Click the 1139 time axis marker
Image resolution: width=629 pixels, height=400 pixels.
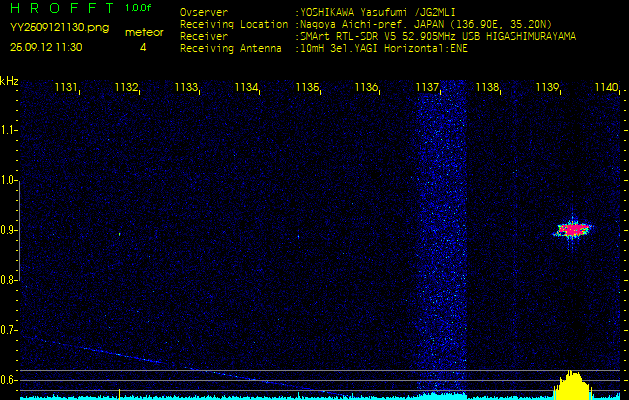pos(548,87)
